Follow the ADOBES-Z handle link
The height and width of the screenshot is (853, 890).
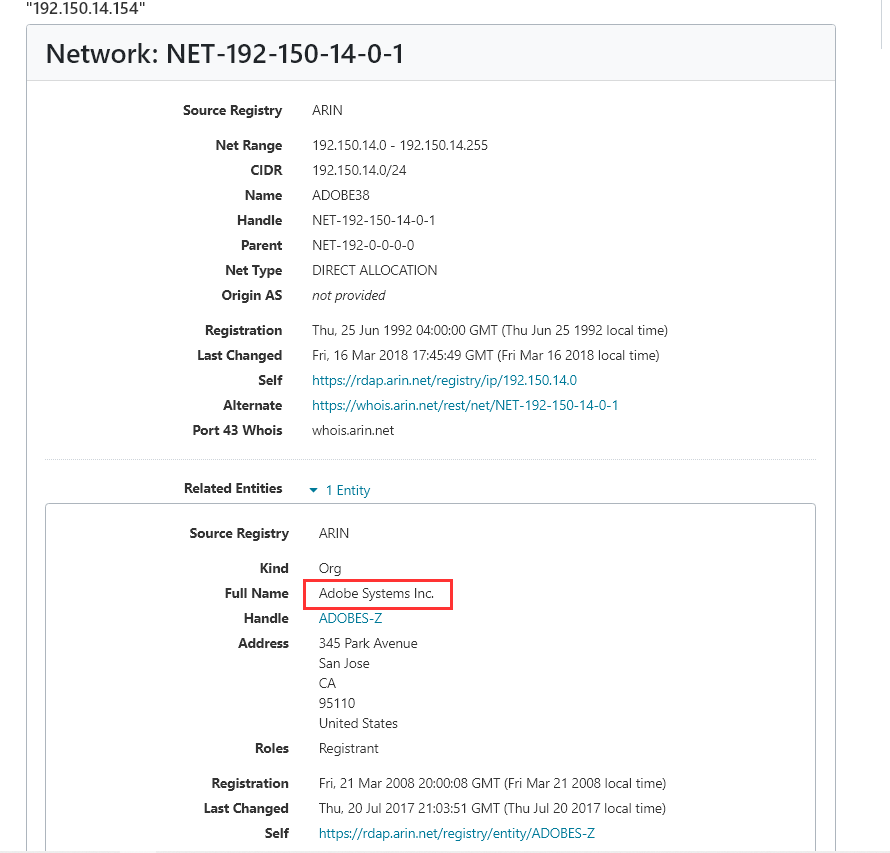point(350,618)
